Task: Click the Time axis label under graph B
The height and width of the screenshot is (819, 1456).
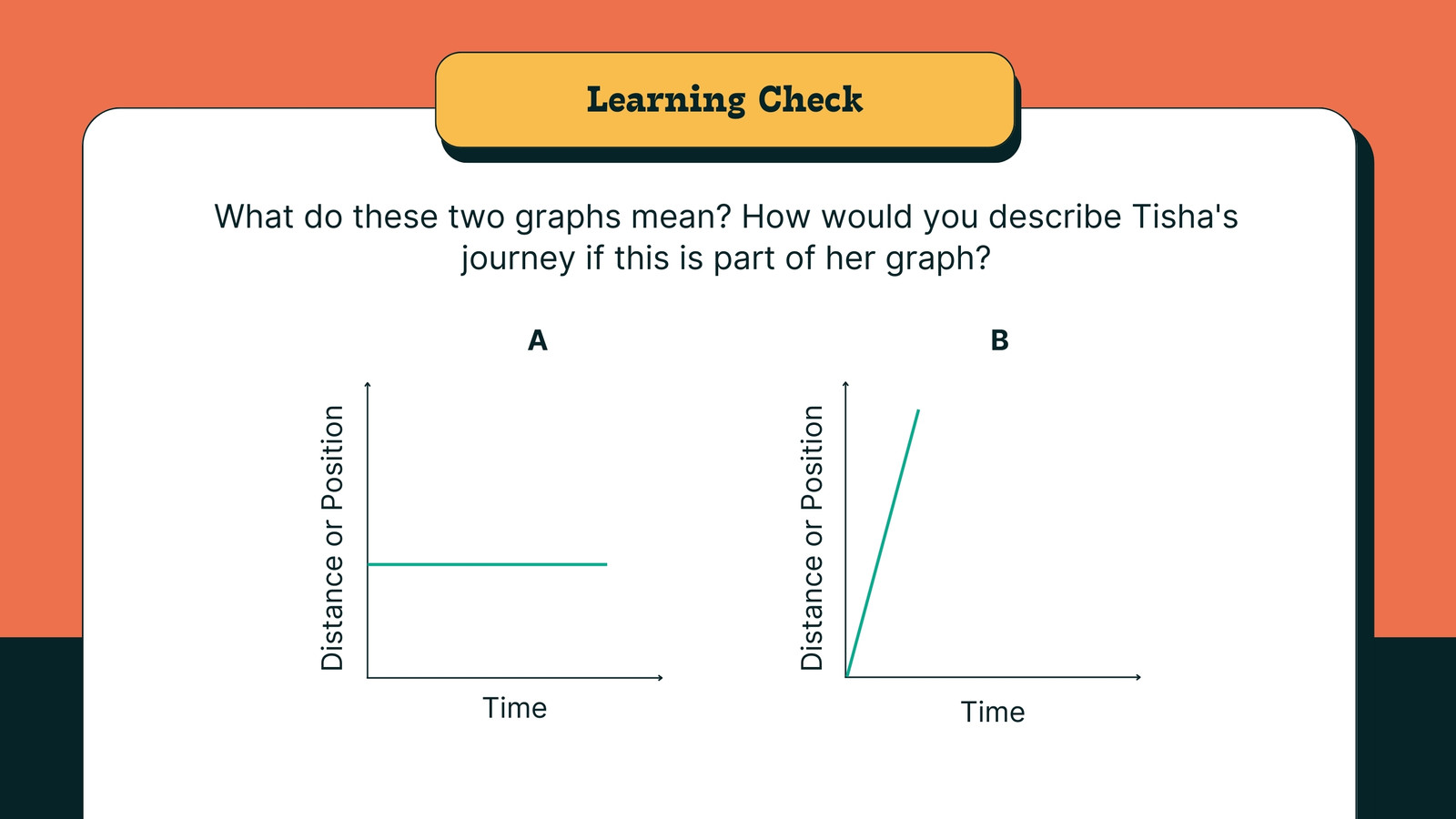Action: point(993,712)
